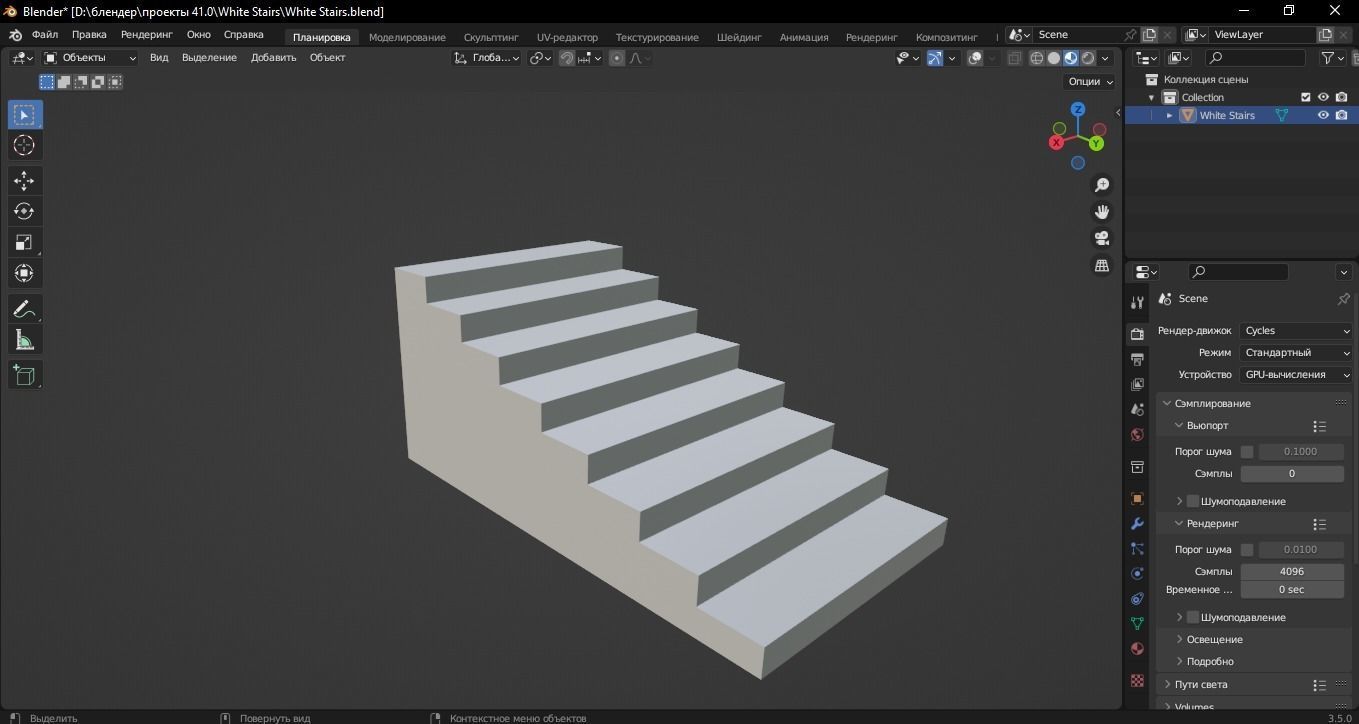Screen dimensions: 1359x724
Task: Open the Опции dropdown
Action: [x=1090, y=82]
